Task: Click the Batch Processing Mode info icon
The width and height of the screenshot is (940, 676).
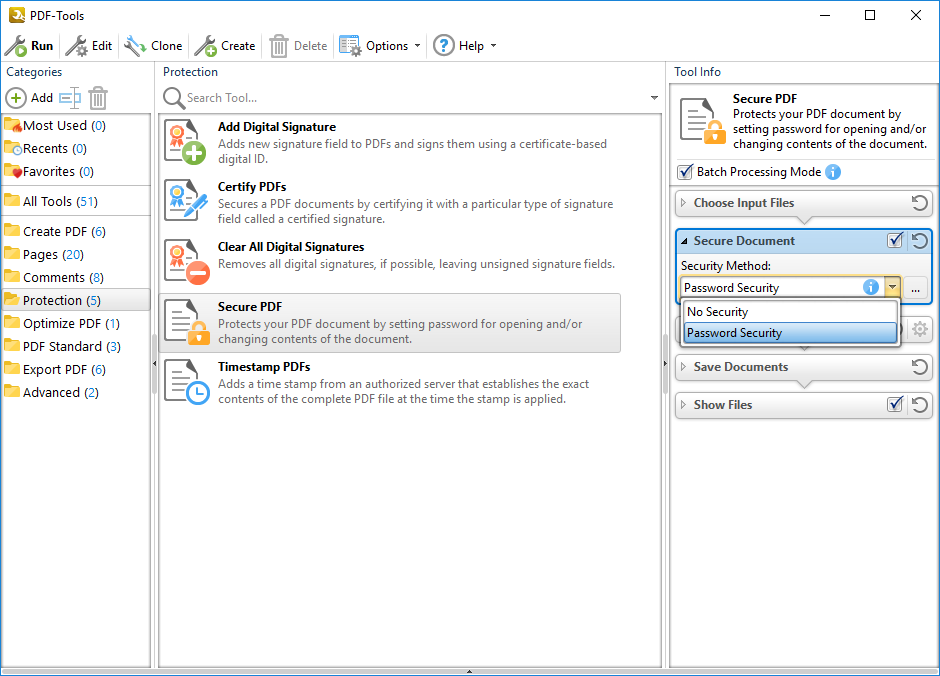Action: [833, 172]
